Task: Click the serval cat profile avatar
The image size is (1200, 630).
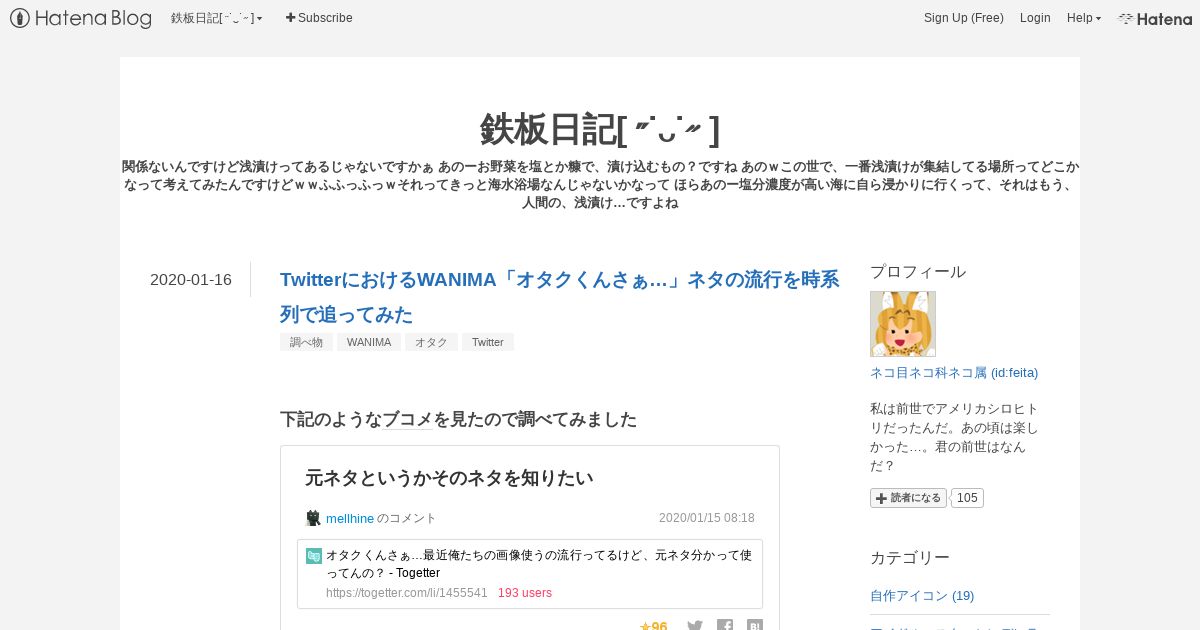Action: (903, 324)
